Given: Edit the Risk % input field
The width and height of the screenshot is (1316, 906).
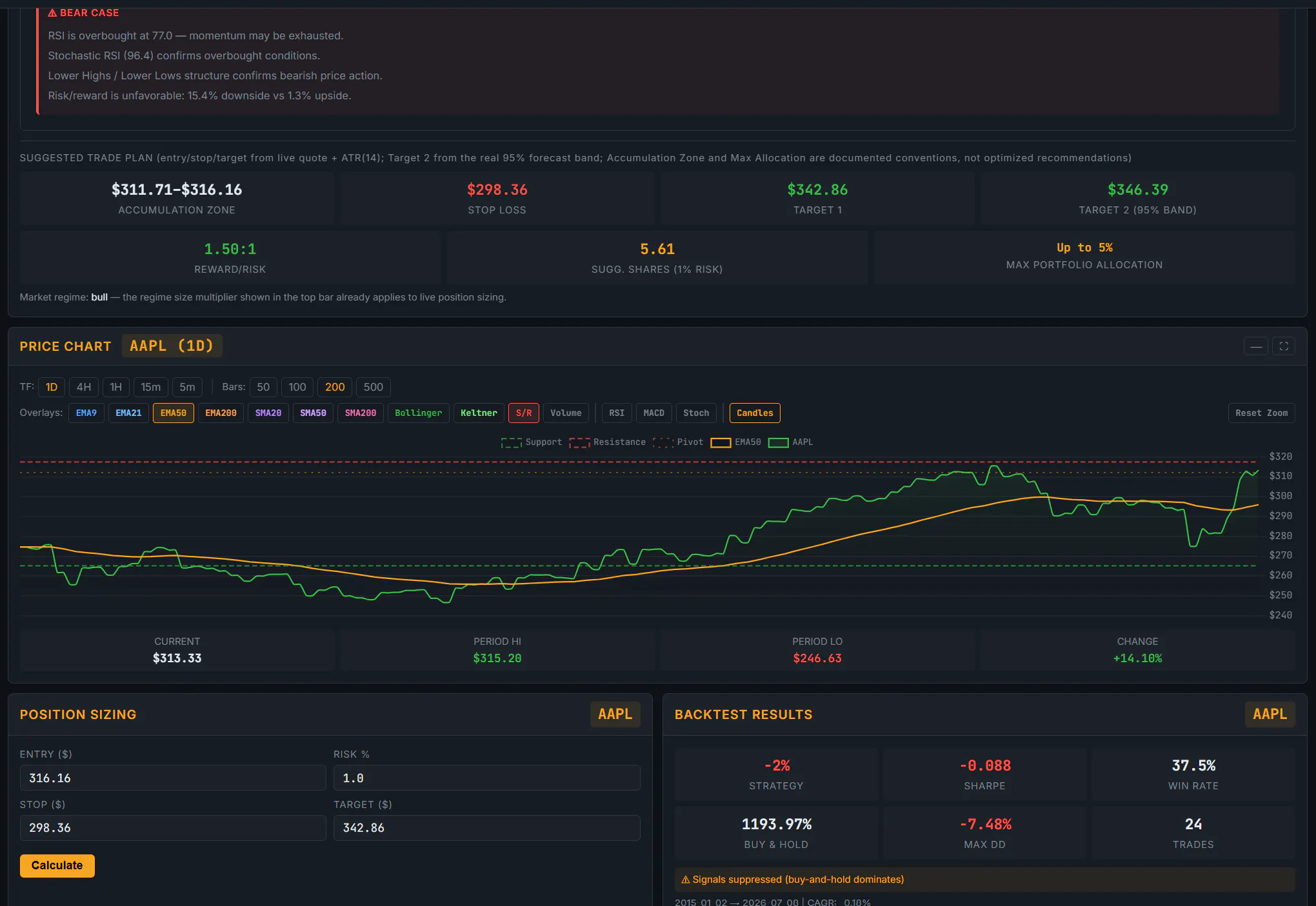Looking at the screenshot, I should tap(487, 778).
